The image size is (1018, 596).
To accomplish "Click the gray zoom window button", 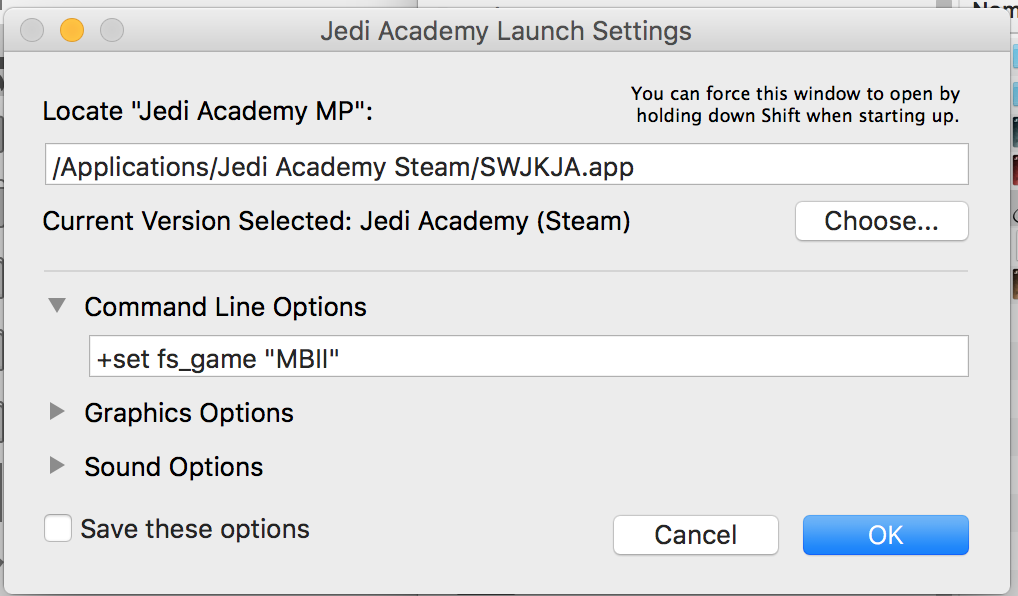I will coord(112,31).
